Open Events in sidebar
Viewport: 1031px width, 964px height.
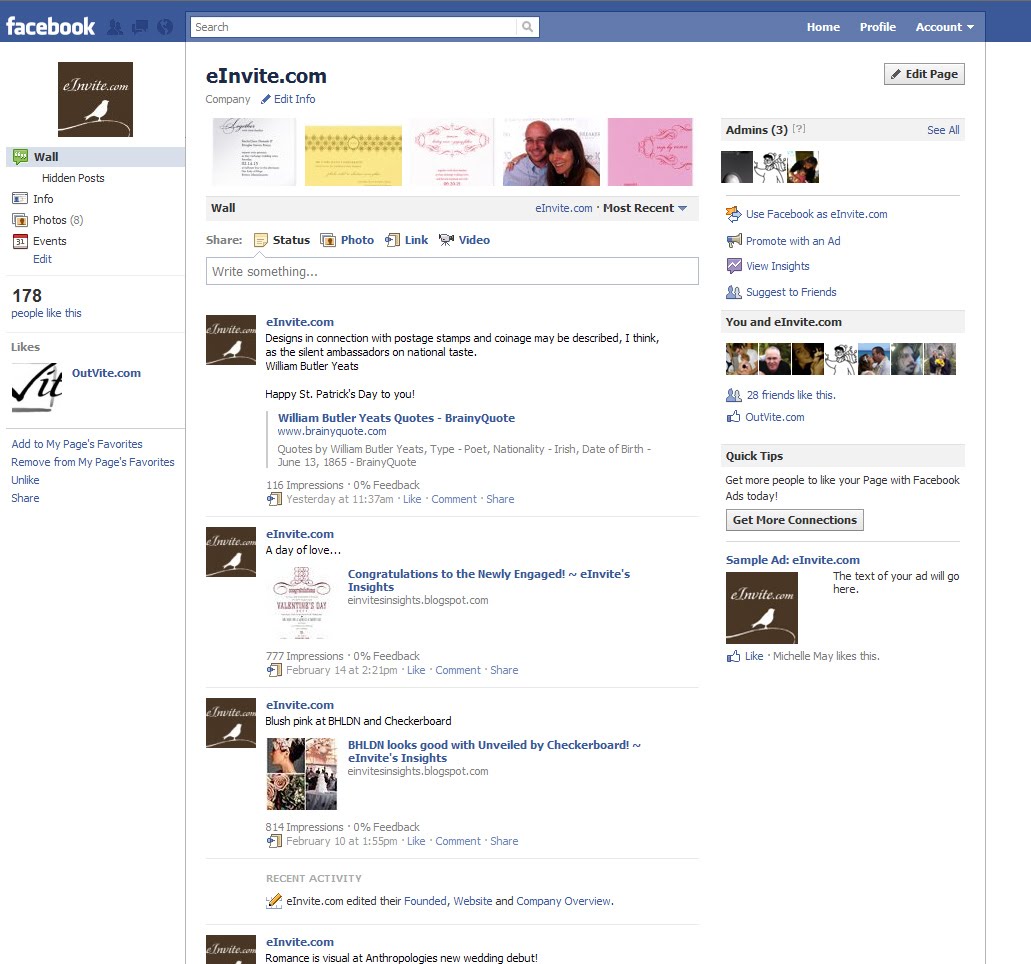click(x=49, y=241)
